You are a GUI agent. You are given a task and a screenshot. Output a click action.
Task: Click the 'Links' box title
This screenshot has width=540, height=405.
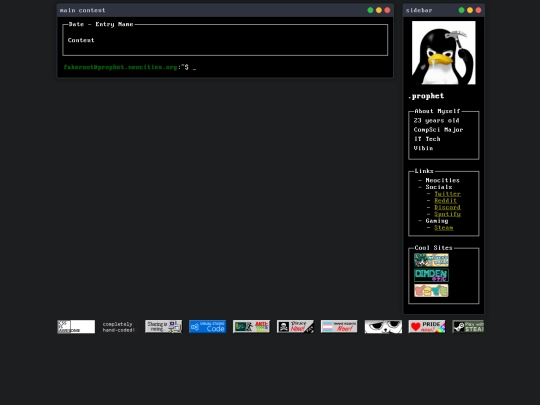click(424, 171)
